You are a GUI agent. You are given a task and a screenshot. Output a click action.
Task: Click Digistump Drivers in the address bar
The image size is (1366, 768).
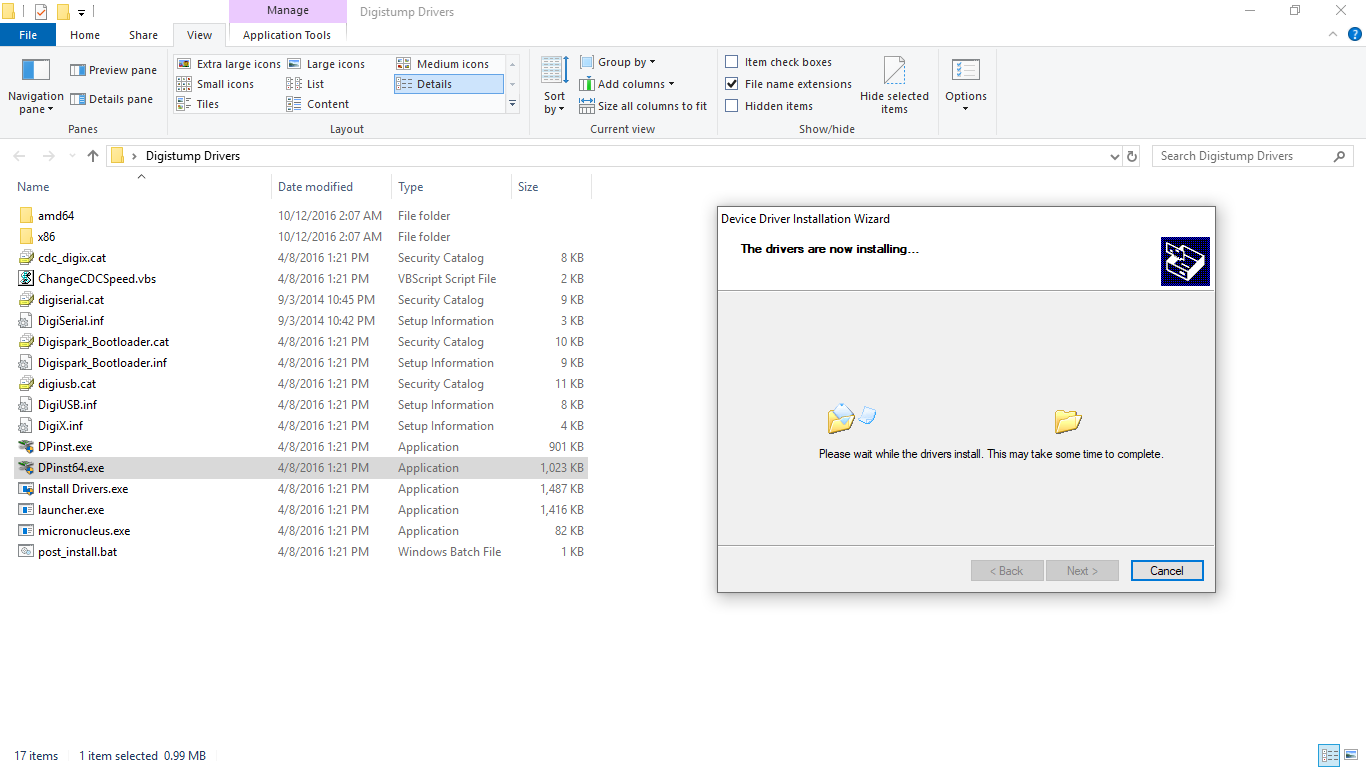(193, 156)
